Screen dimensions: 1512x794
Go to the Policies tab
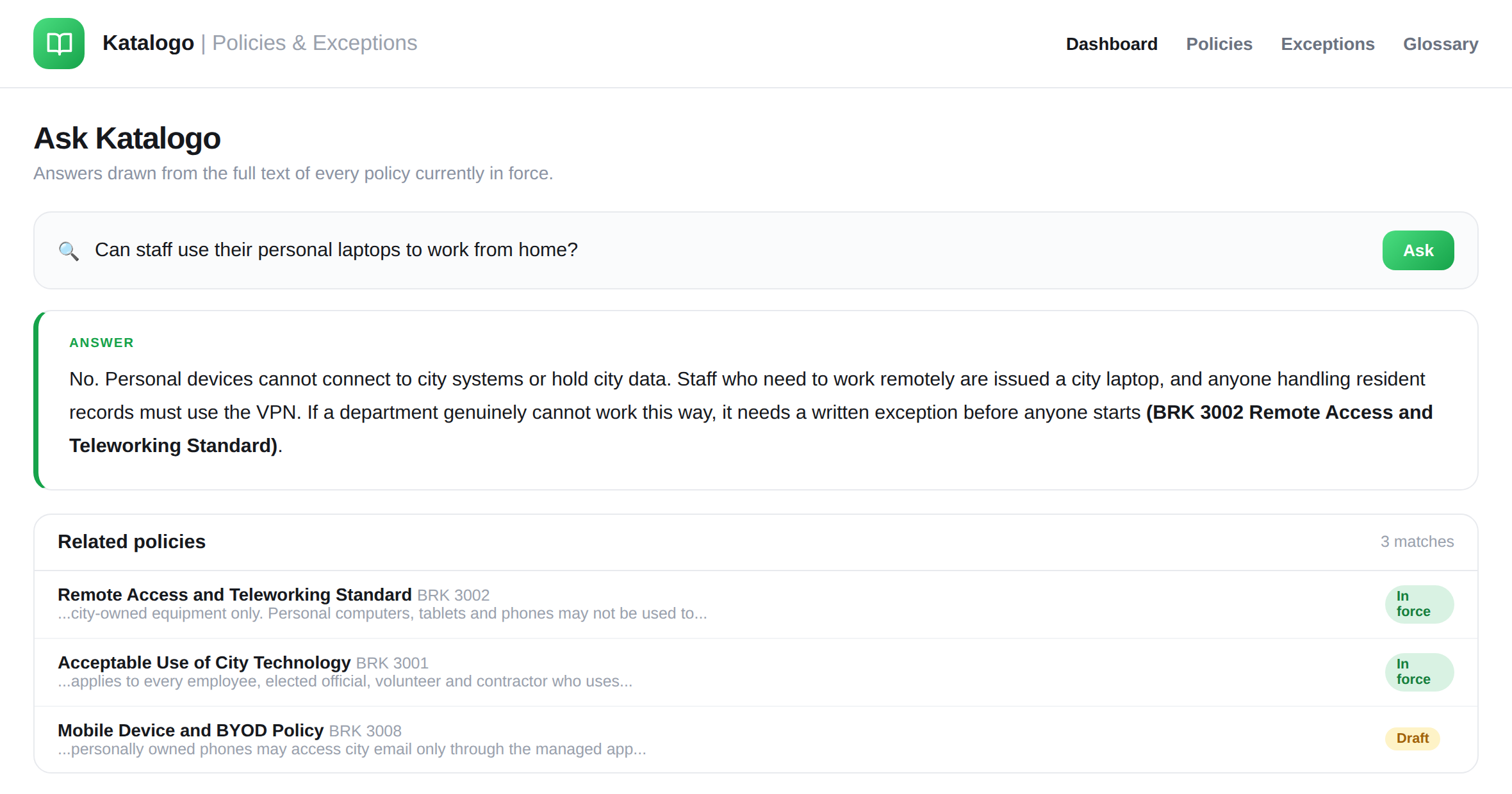pyautogui.click(x=1219, y=44)
